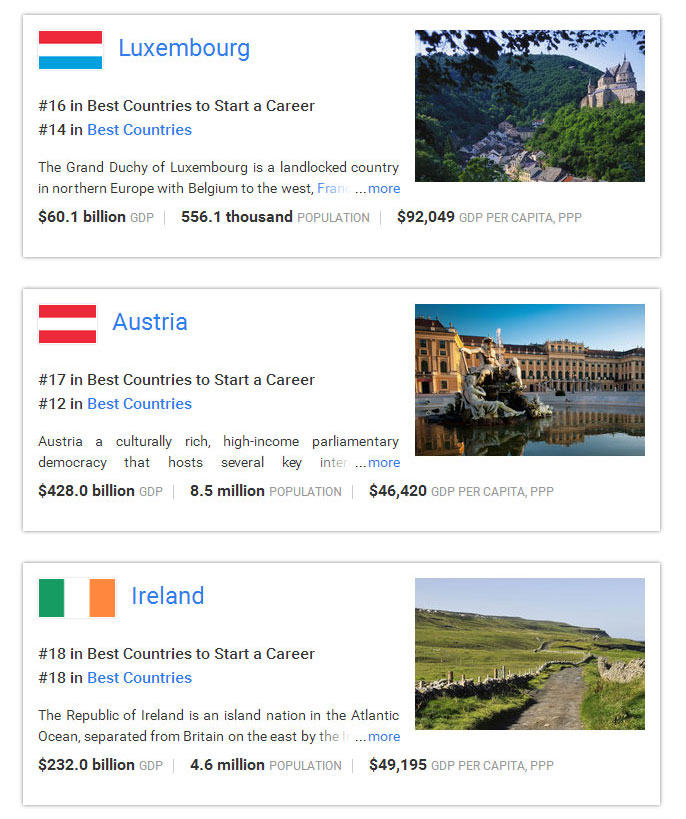The height and width of the screenshot is (819, 686).
Task: Click Austria's 8.5 million population figure
Action: click(x=227, y=491)
